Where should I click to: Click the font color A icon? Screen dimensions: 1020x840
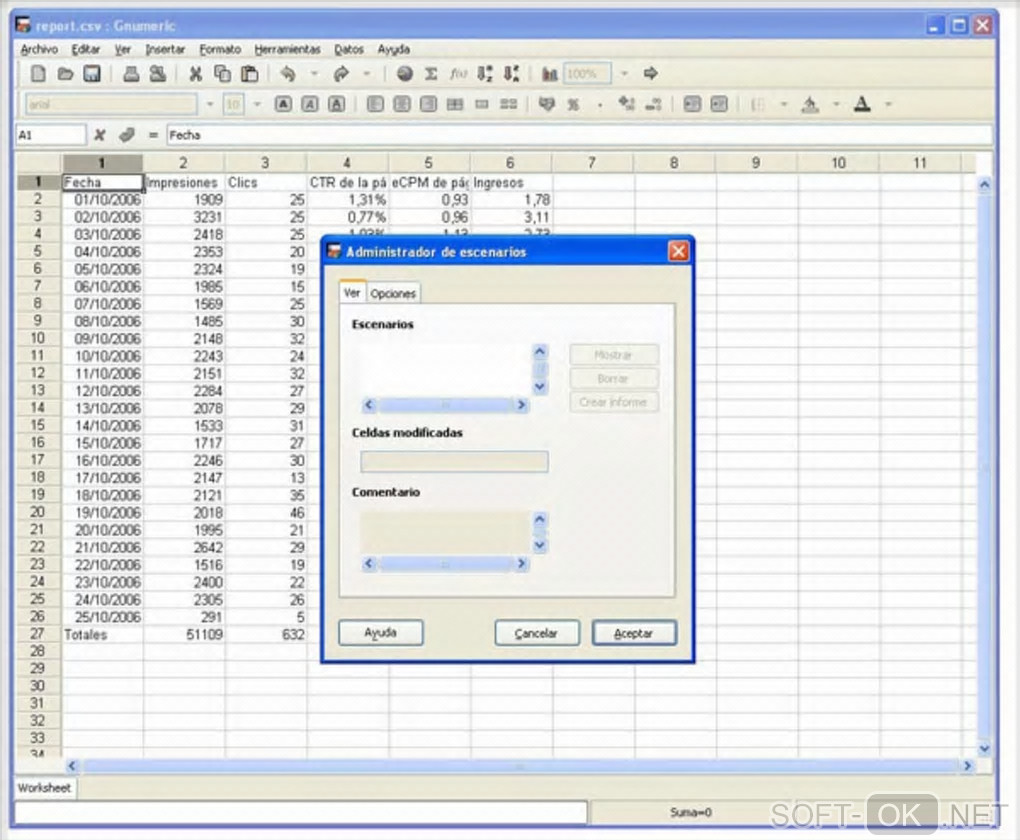(x=862, y=104)
